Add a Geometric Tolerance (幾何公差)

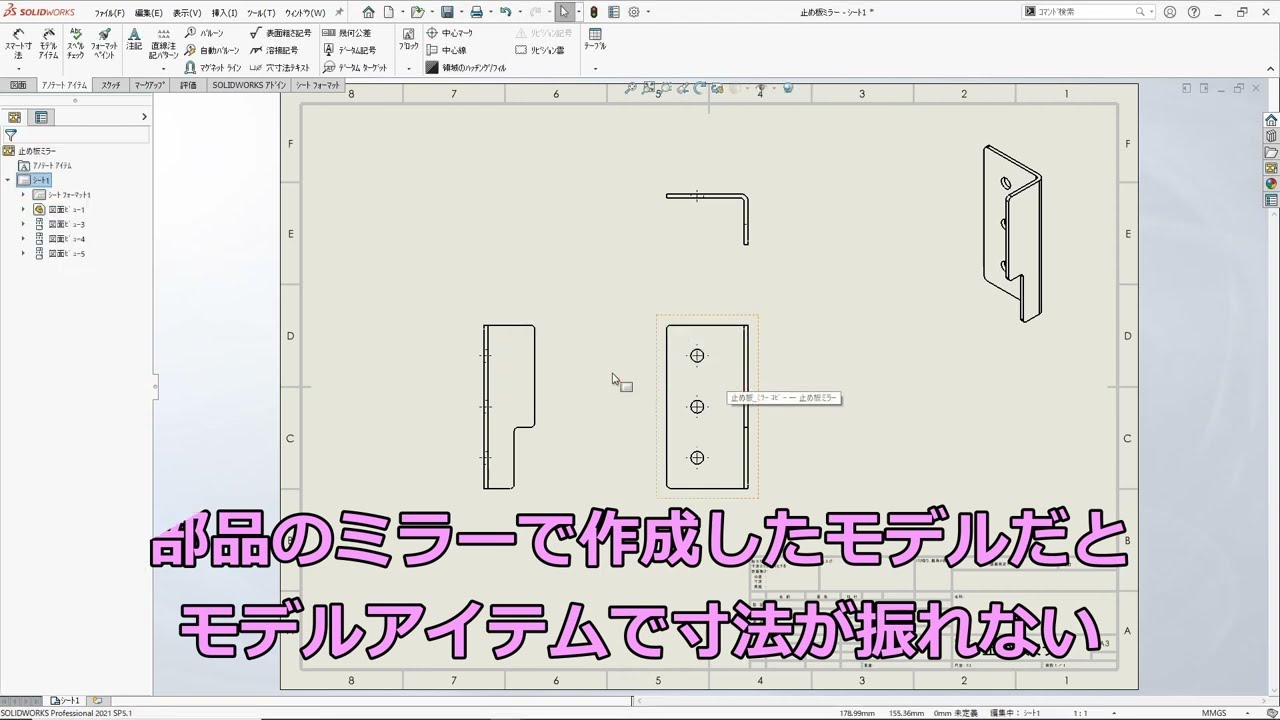pyautogui.click(x=347, y=33)
